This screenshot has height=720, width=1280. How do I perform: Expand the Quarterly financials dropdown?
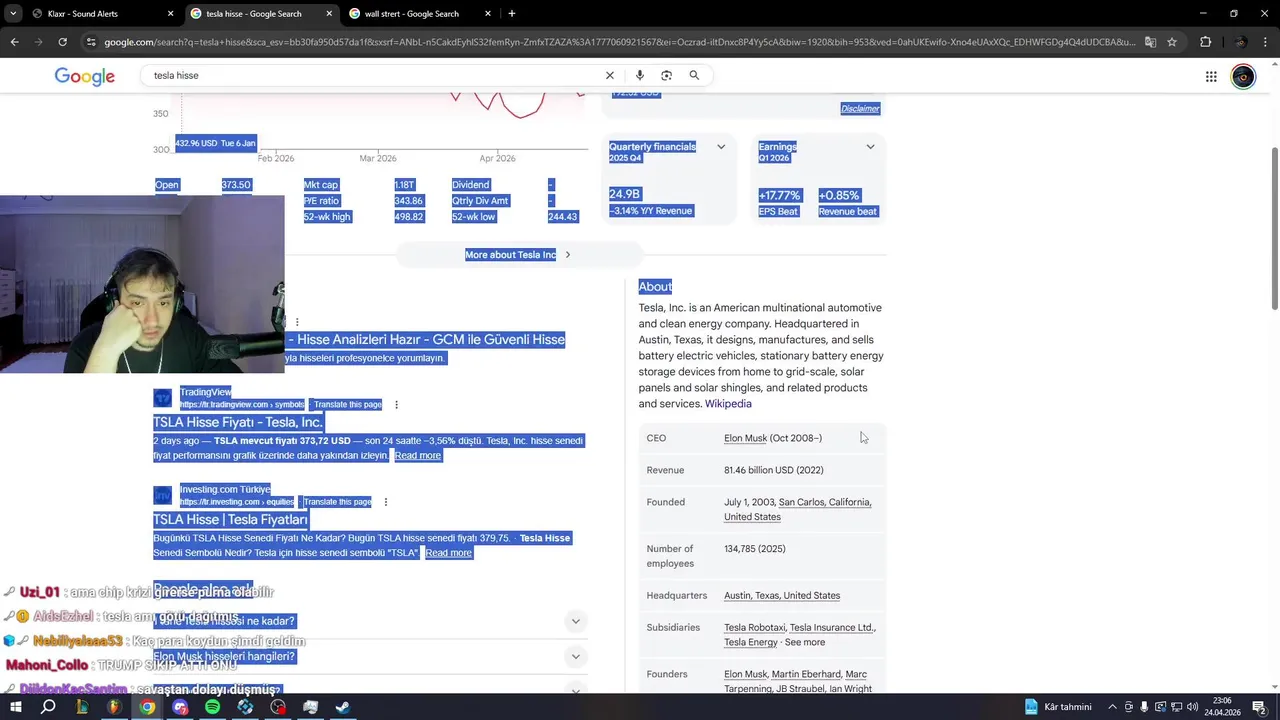point(721,147)
